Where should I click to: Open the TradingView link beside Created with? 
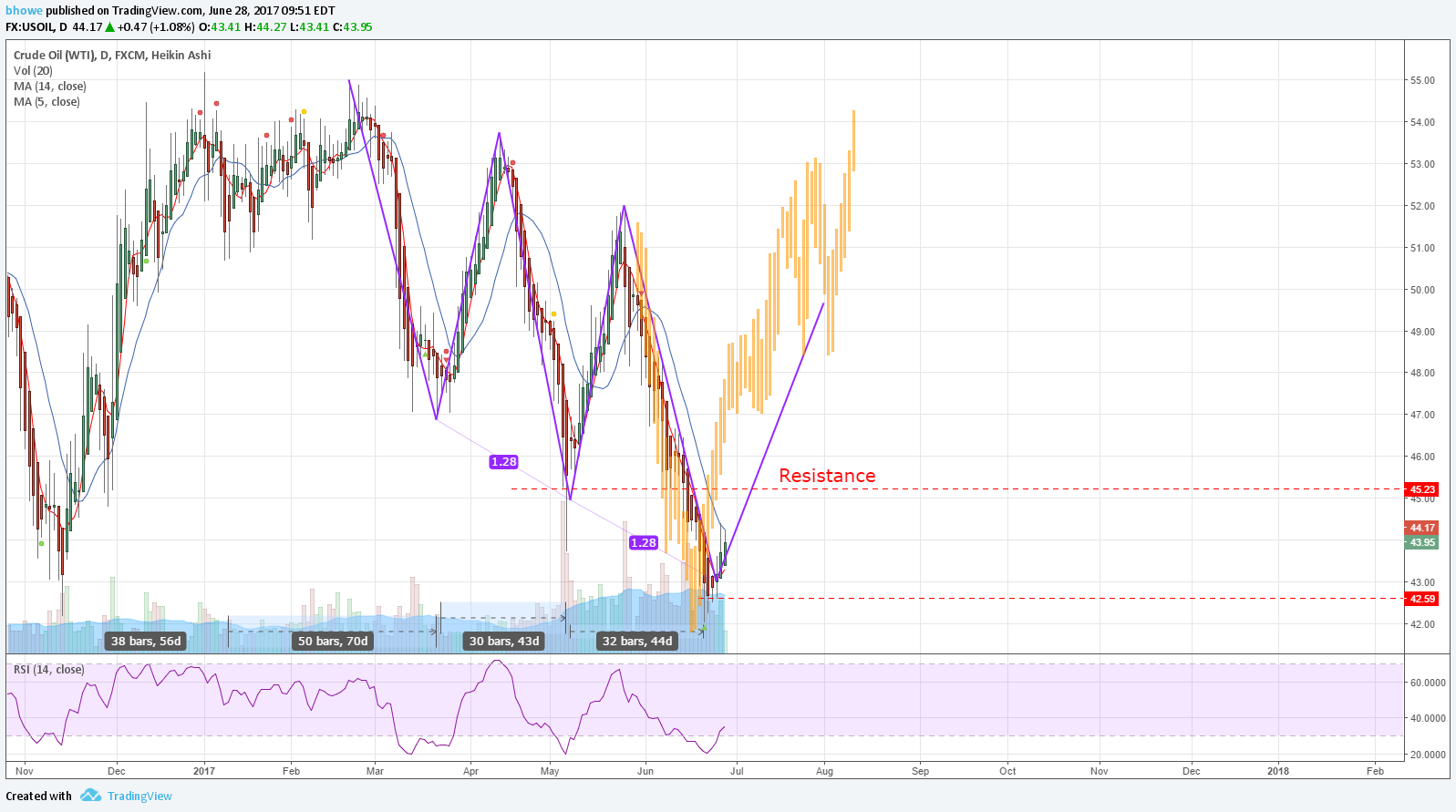click(x=139, y=796)
